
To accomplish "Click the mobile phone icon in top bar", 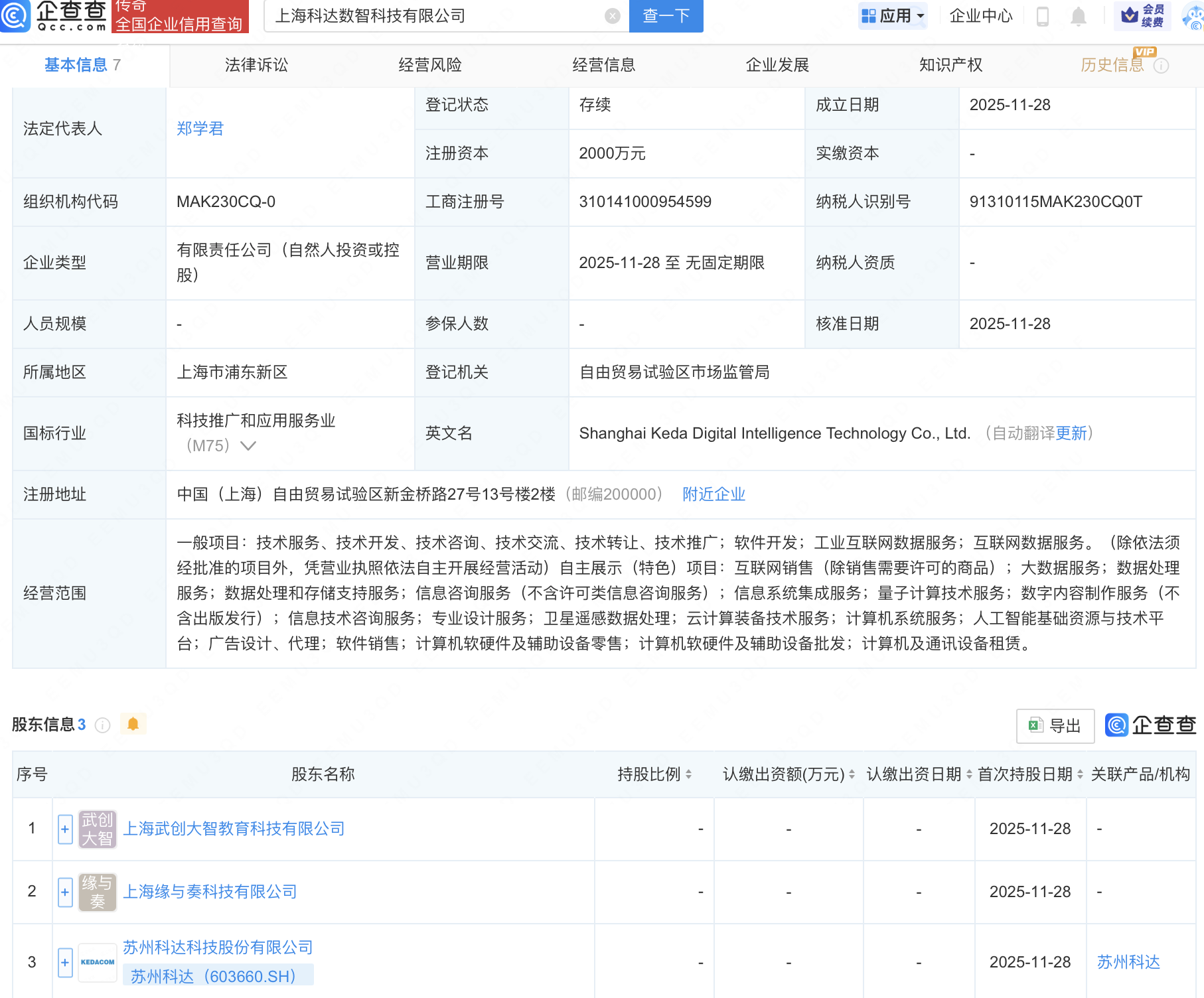I will [1042, 17].
